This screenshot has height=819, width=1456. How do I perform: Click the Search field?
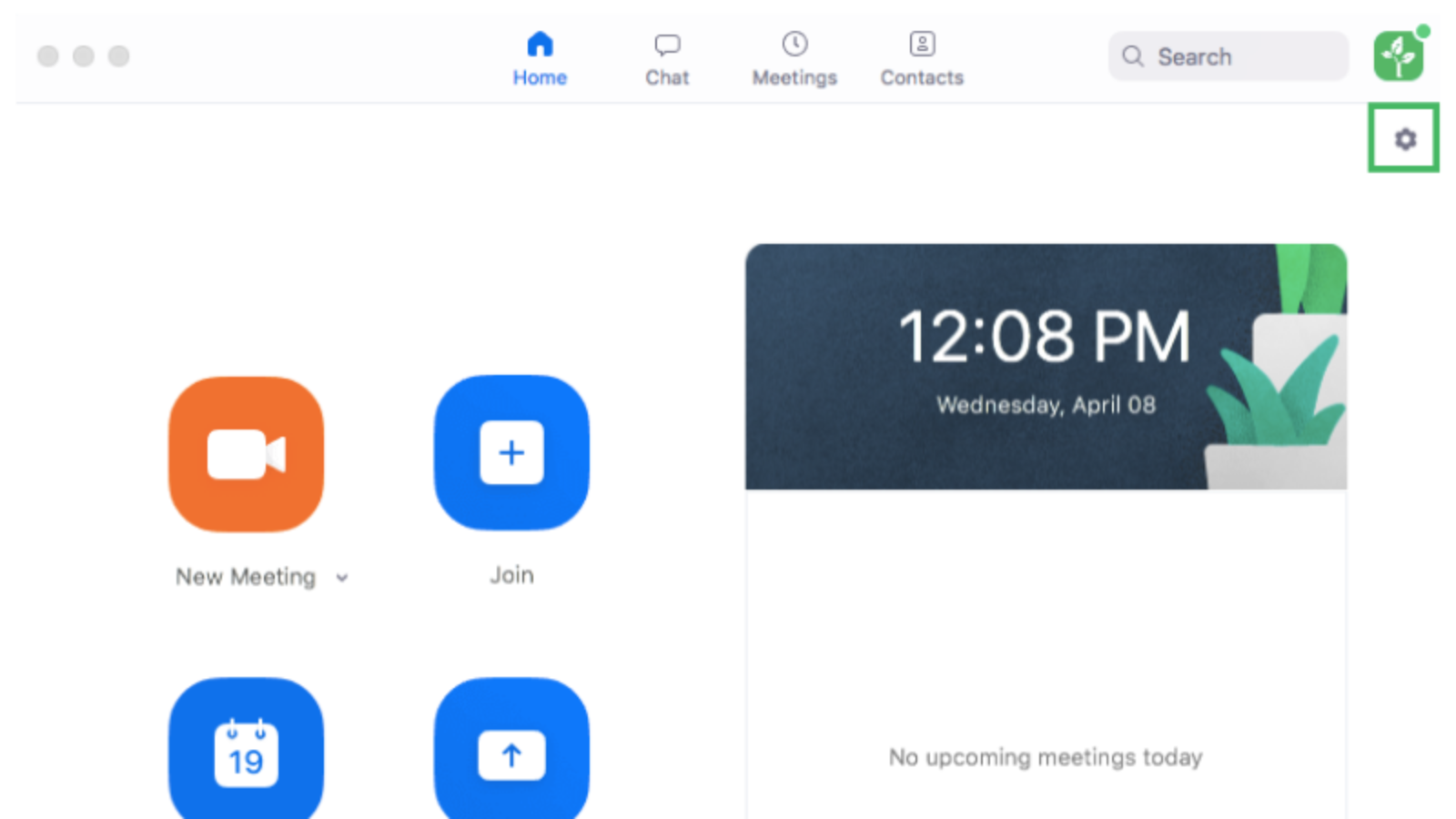click(1228, 56)
